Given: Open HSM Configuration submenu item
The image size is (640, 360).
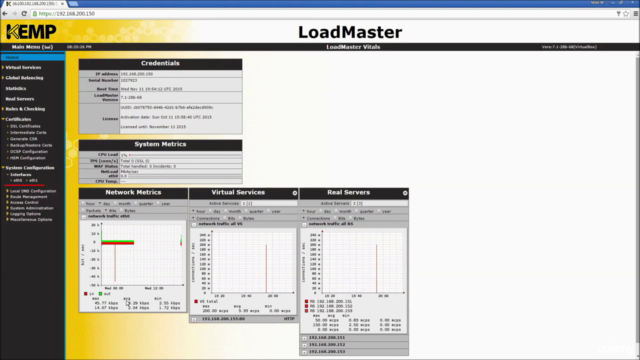Looking at the screenshot, I should [x=27, y=158].
